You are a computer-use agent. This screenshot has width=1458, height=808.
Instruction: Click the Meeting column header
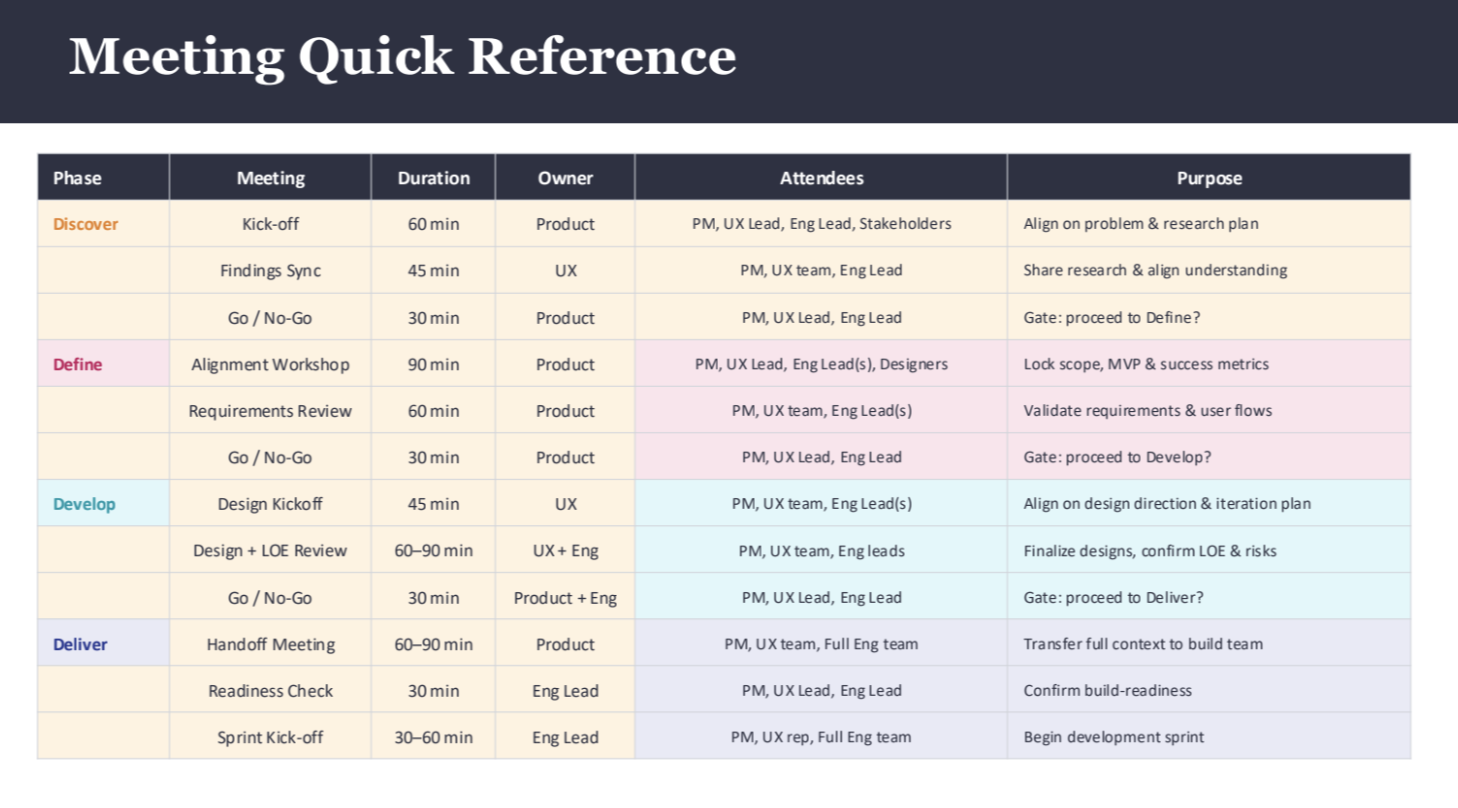click(x=270, y=177)
